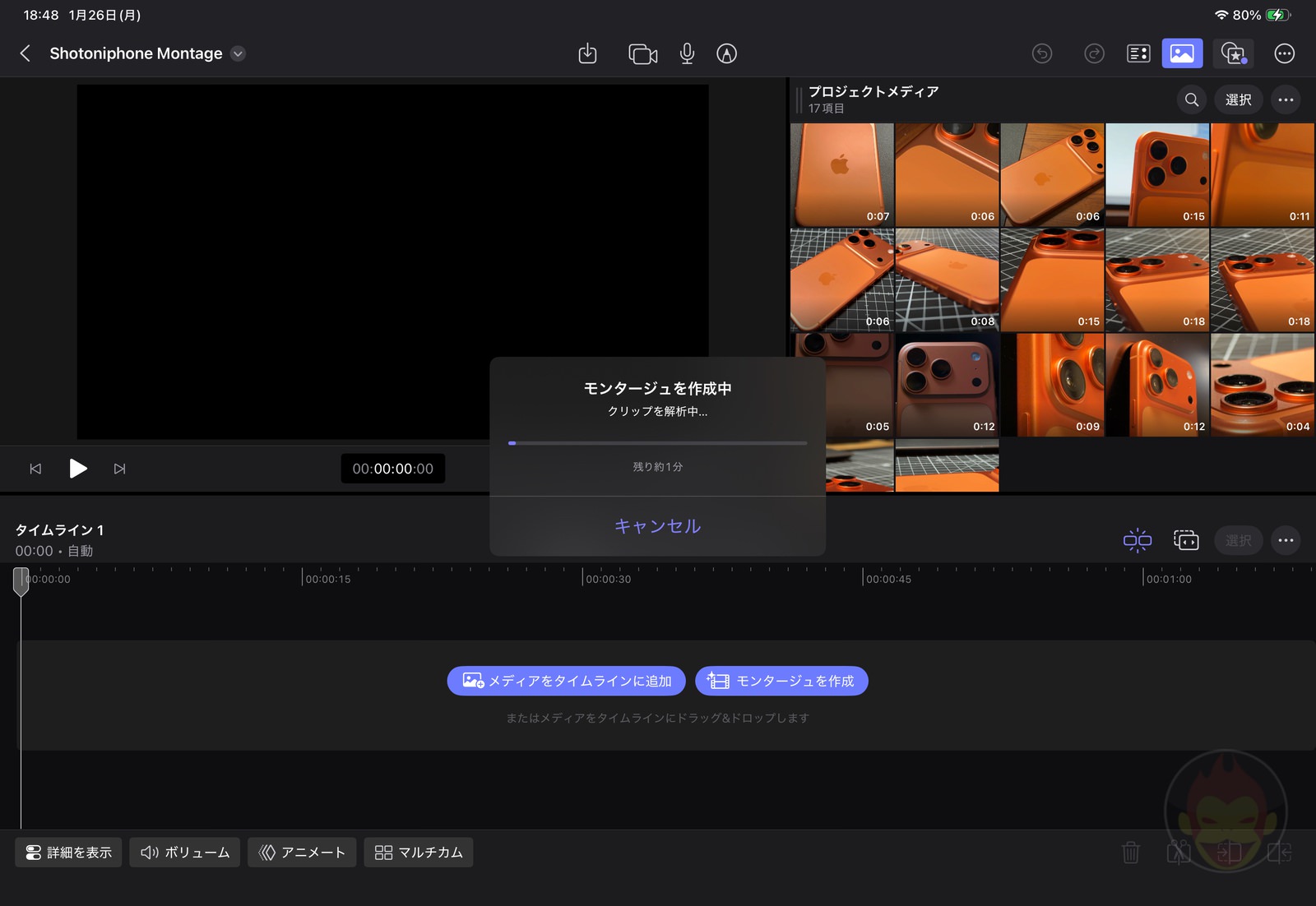Screen dimensions: 1316x906
Task: Cancel the montage creation
Action: 656,526
